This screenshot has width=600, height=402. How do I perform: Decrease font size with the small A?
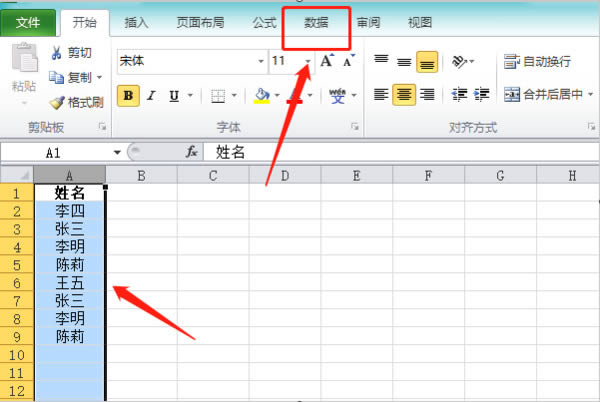pyautogui.click(x=348, y=62)
